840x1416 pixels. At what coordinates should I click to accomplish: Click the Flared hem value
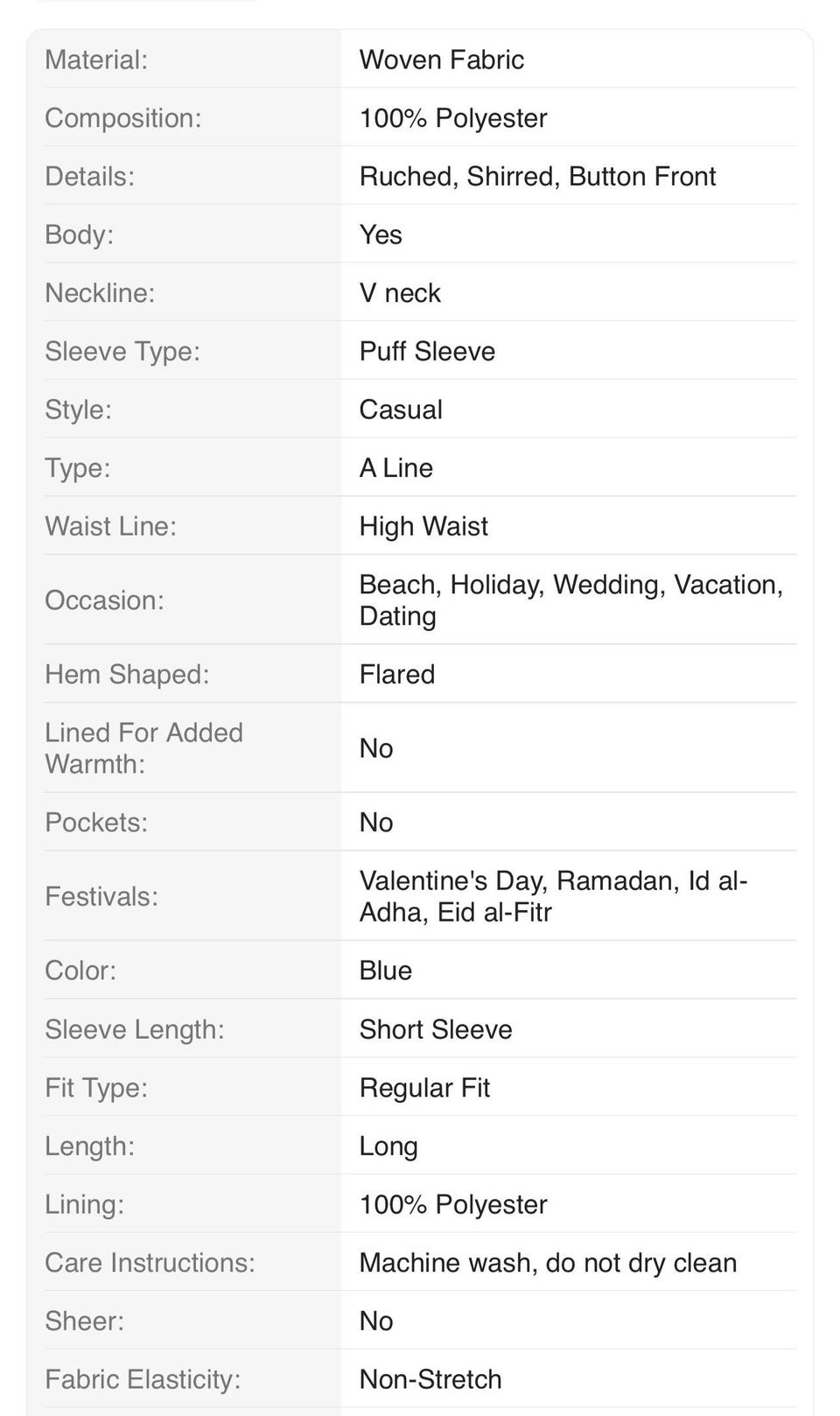pos(396,674)
